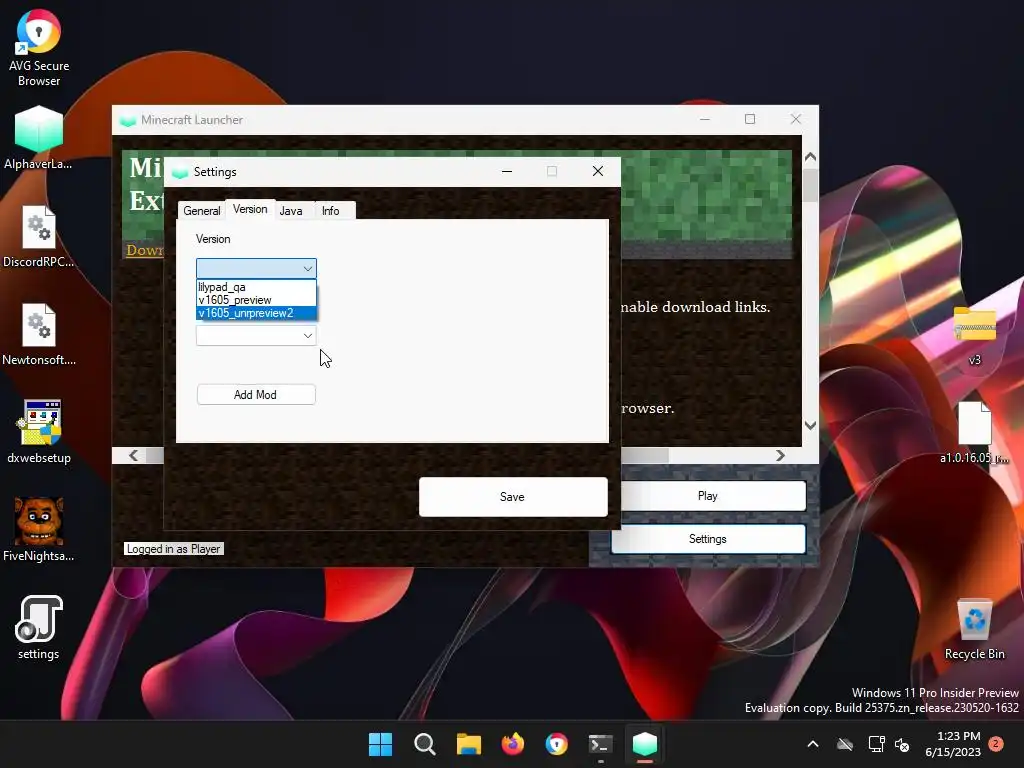This screenshot has width=1024, height=768.
Task: Save the settings
Action: (513, 497)
